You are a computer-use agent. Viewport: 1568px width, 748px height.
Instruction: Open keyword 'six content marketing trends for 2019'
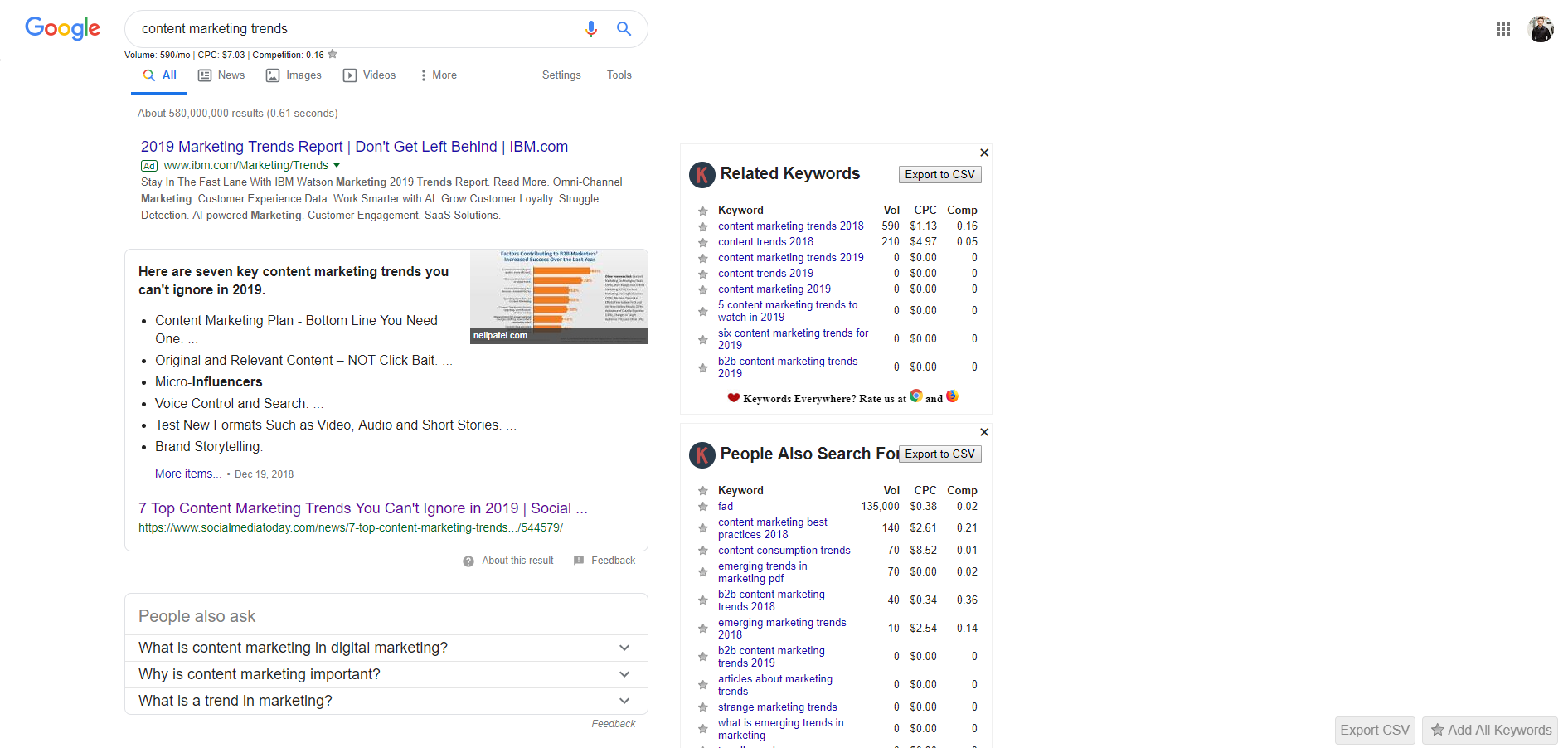[793, 339]
